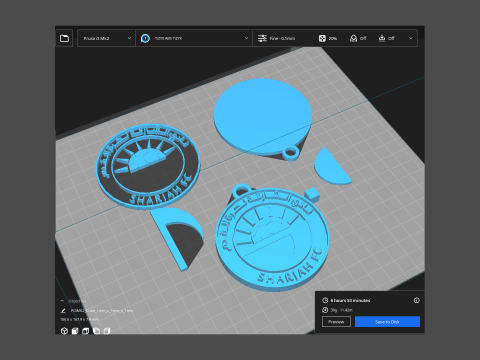
Task: Select the small cube model
Action: pos(313,194)
